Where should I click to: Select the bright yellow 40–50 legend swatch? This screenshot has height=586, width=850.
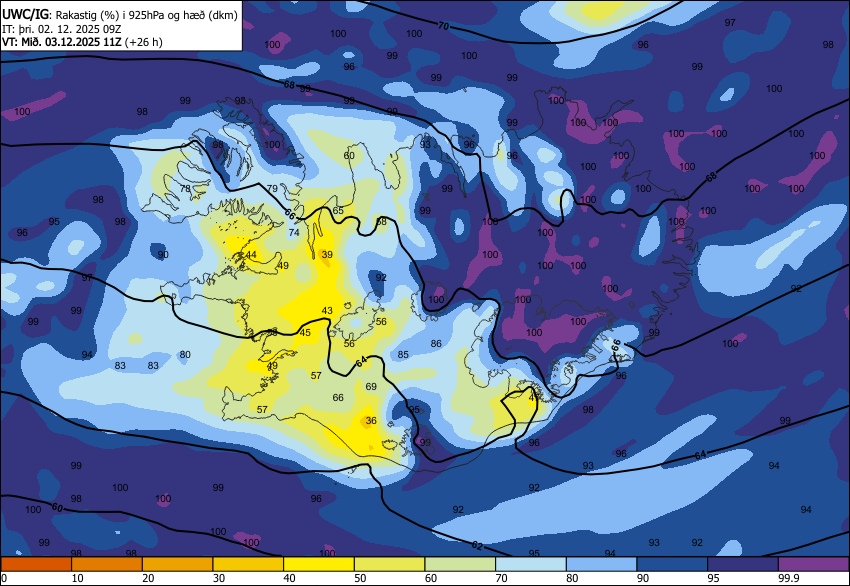point(319,564)
